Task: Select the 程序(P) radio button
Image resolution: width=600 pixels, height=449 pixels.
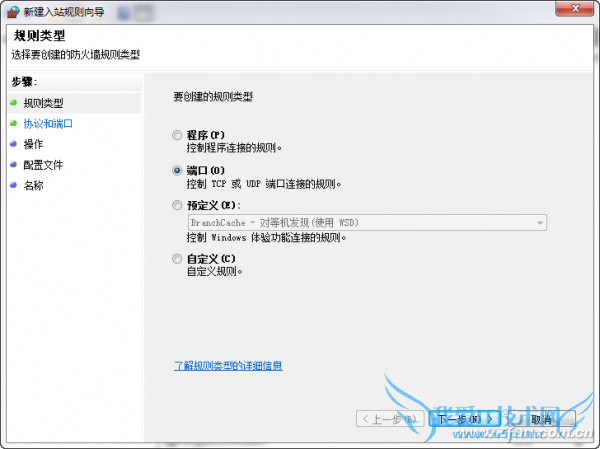Action: click(177, 135)
